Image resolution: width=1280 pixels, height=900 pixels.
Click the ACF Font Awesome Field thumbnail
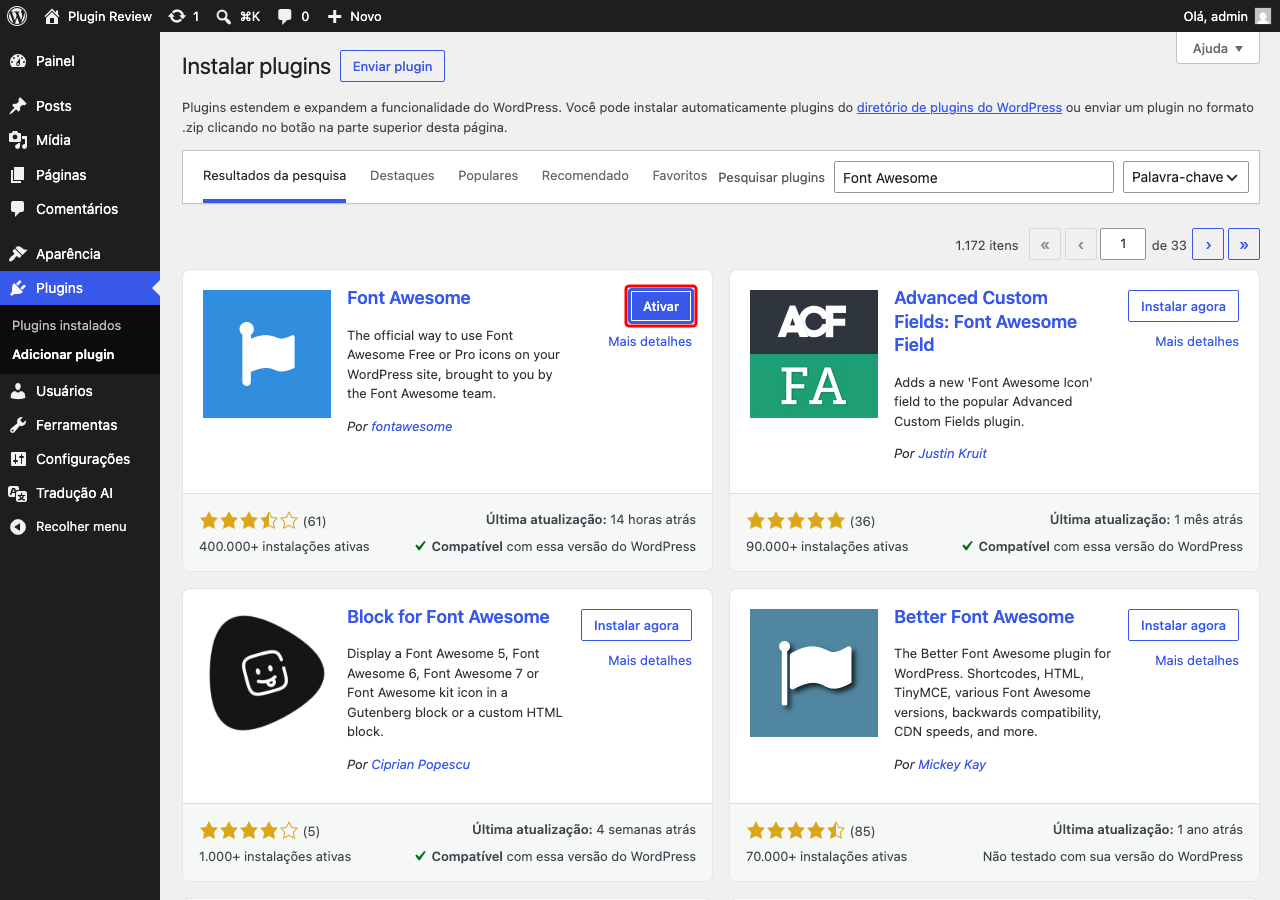pyautogui.click(x=814, y=354)
